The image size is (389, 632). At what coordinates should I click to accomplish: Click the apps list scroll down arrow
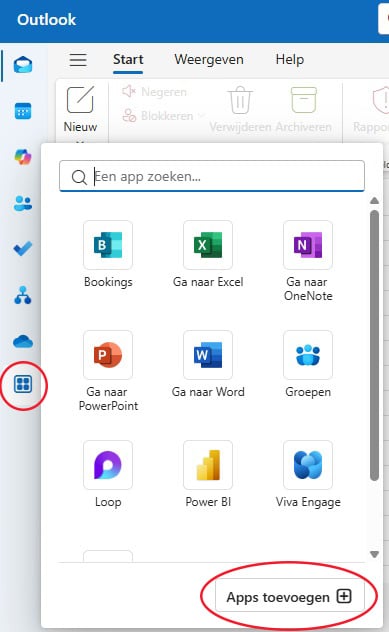coord(374,554)
